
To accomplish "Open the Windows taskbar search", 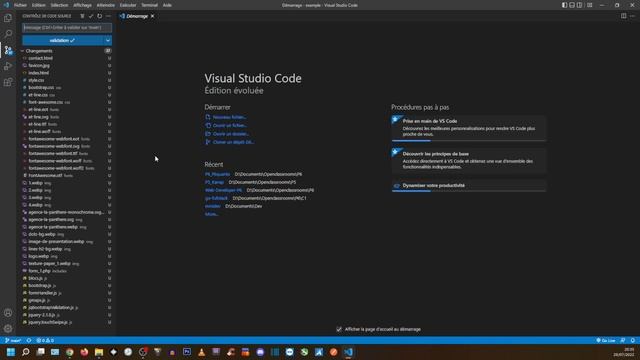I will [26, 352].
